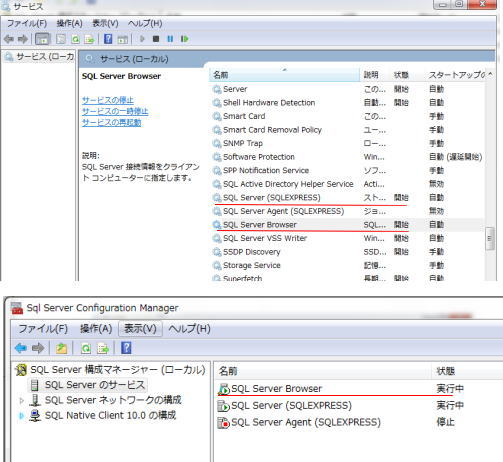Select SQL Active Directory Helper Service
The image size is (503, 462).
point(347,184)
